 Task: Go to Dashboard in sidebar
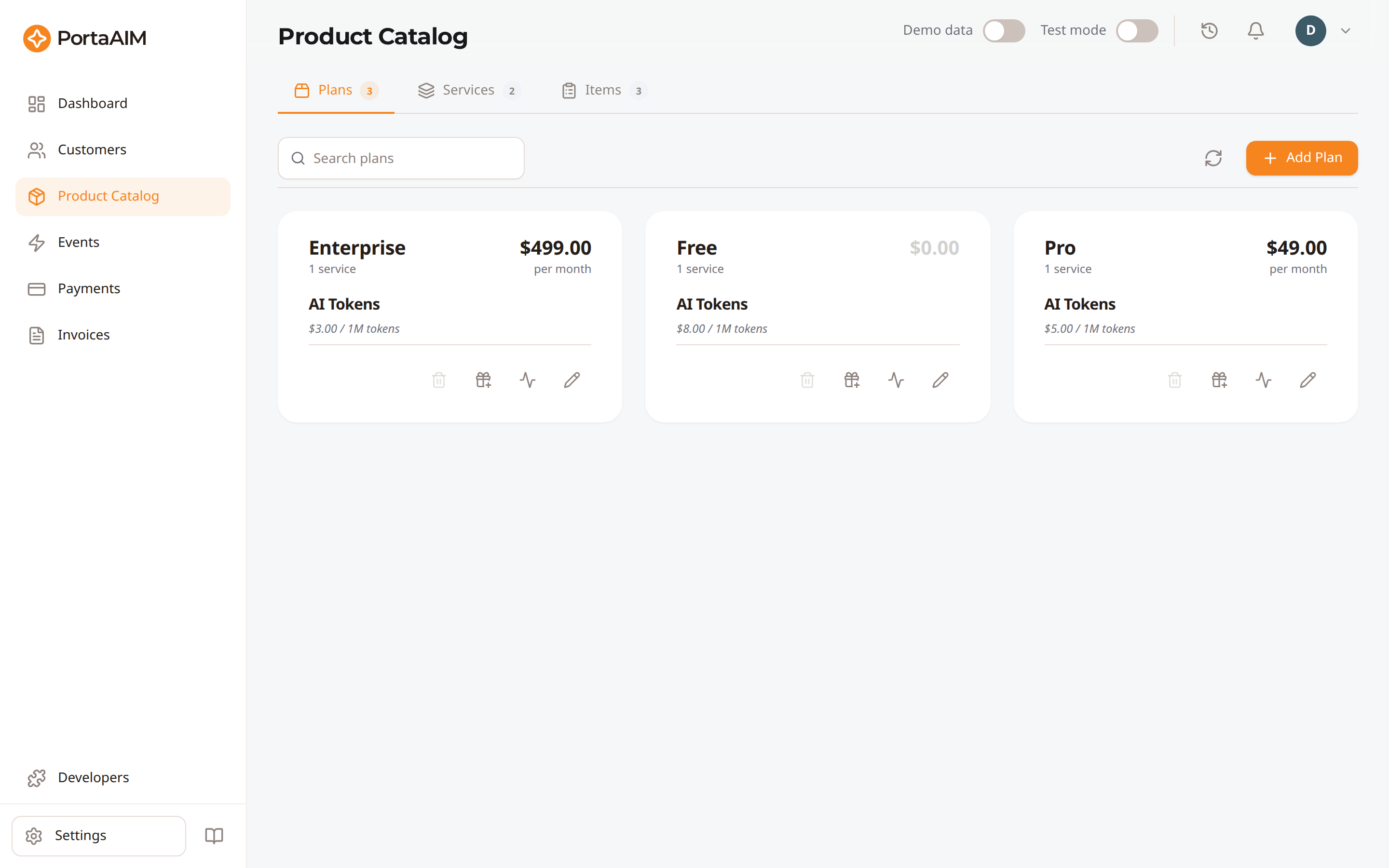point(123,103)
